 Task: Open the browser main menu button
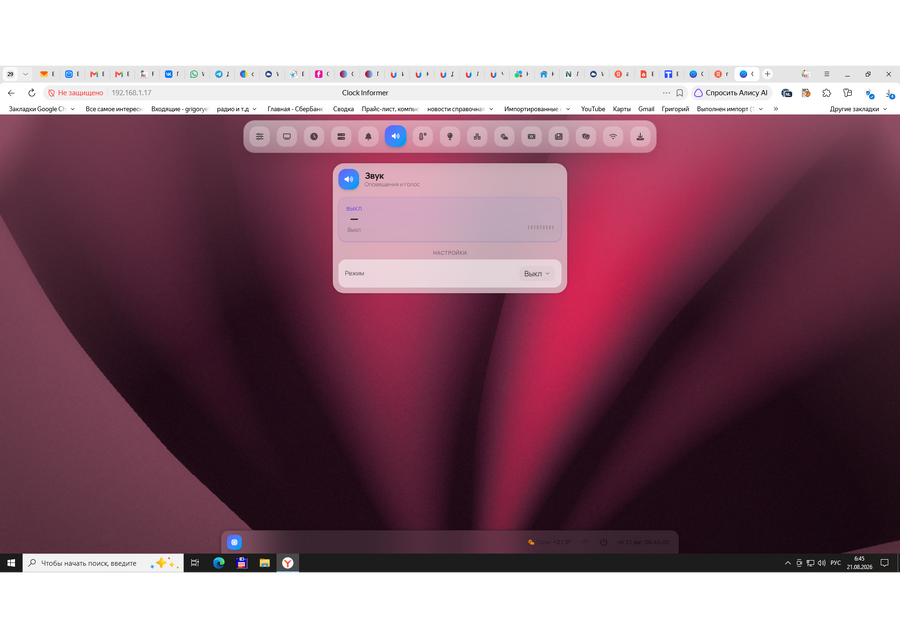(827, 74)
